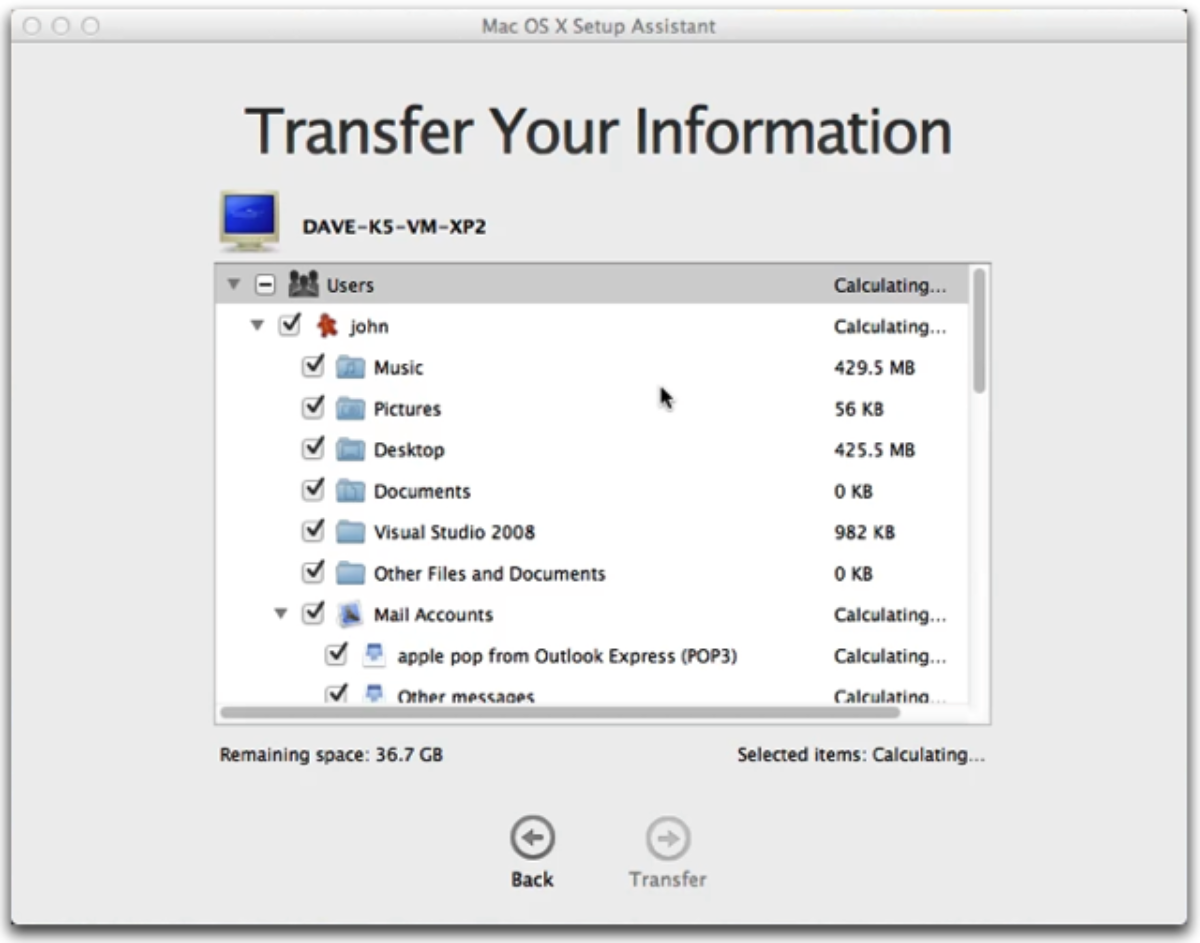Screen dimensions: 1200x943
Task: Select the Desktop folder icon
Action: tap(350, 450)
